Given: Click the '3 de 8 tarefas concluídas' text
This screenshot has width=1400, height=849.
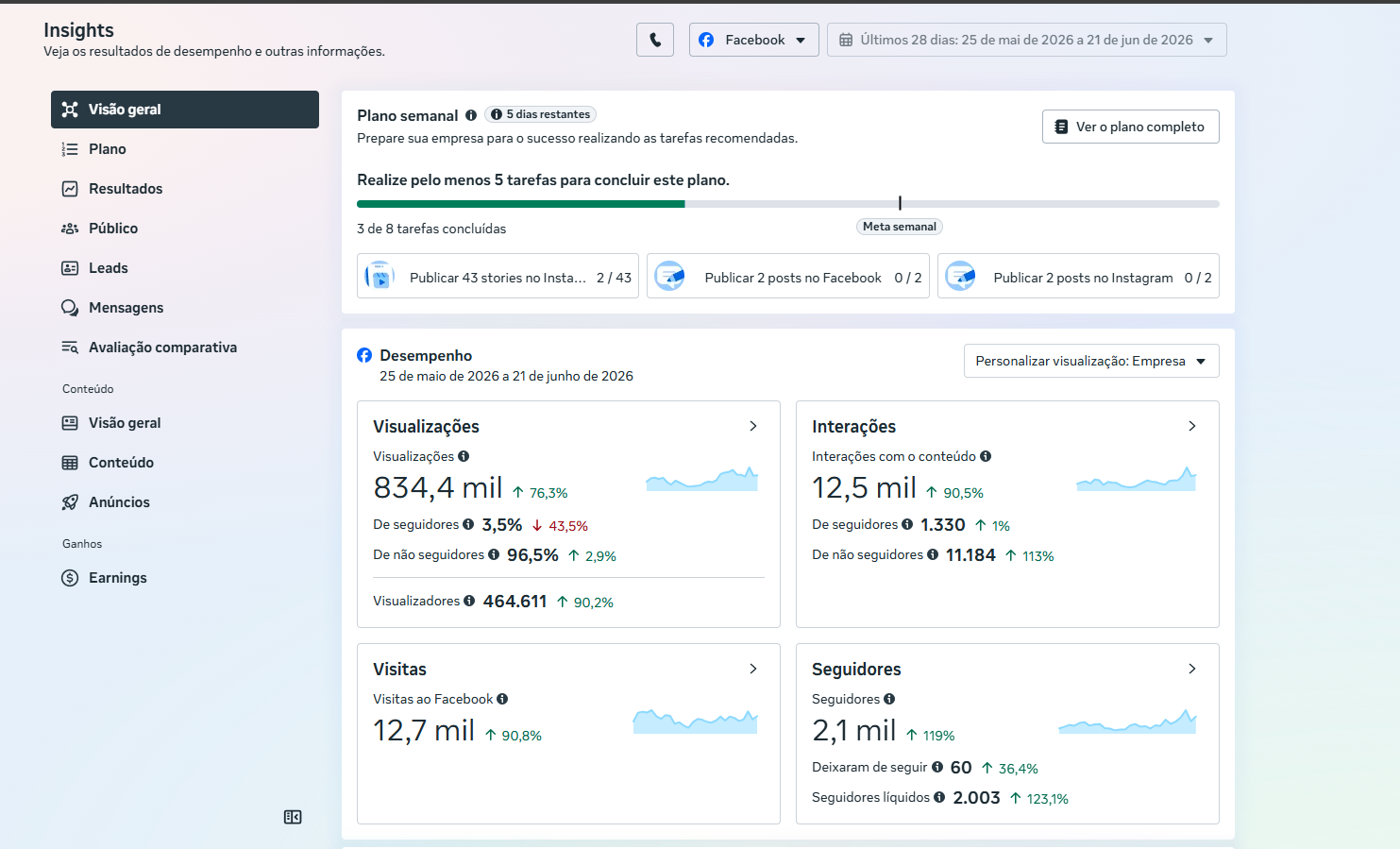Looking at the screenshot, I should [431, 229].
